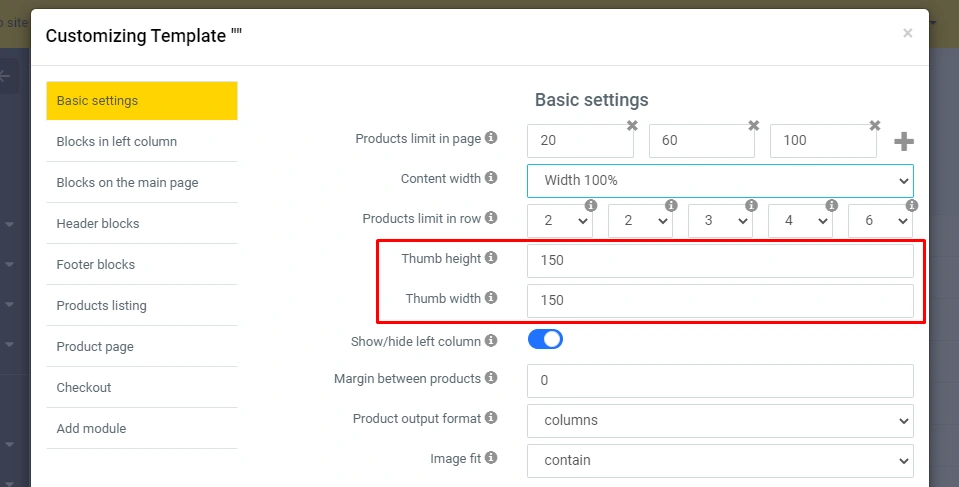The width and height of the screenshot is (959, 487).
Task: Click info icon next to Image fit
Action: 491,458
